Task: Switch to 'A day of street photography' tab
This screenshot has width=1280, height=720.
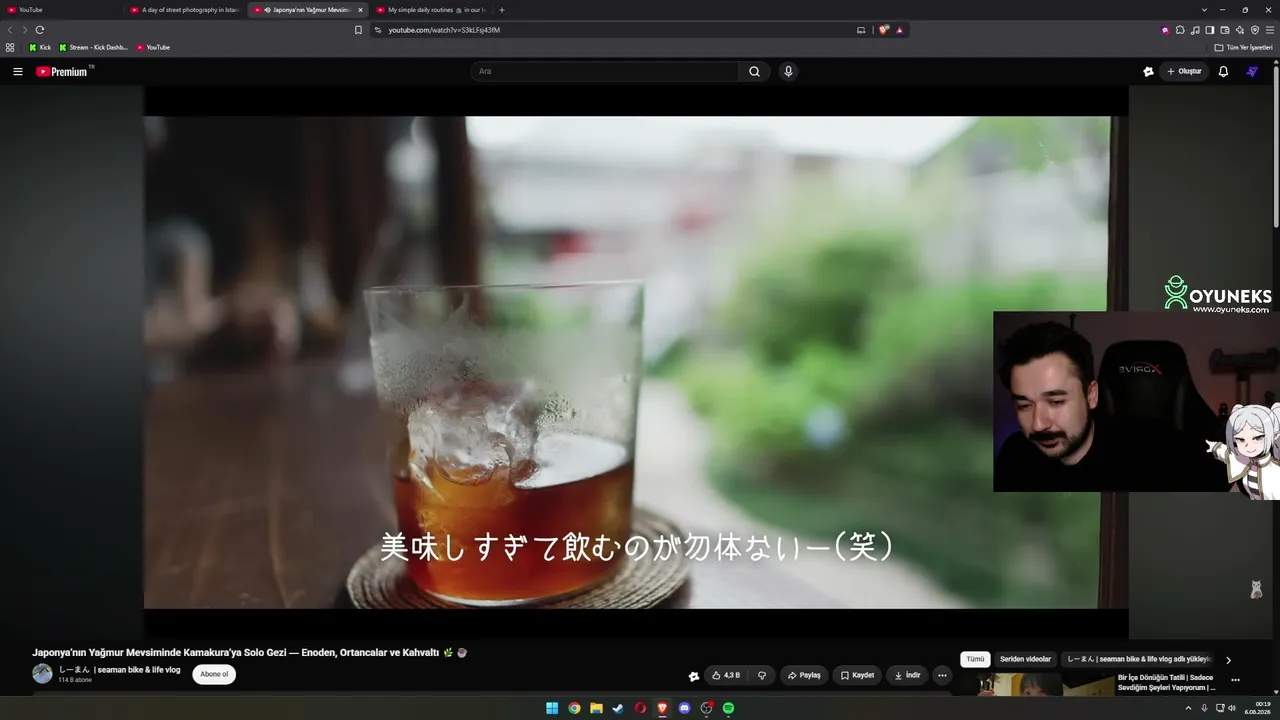Action: point(185,10)
